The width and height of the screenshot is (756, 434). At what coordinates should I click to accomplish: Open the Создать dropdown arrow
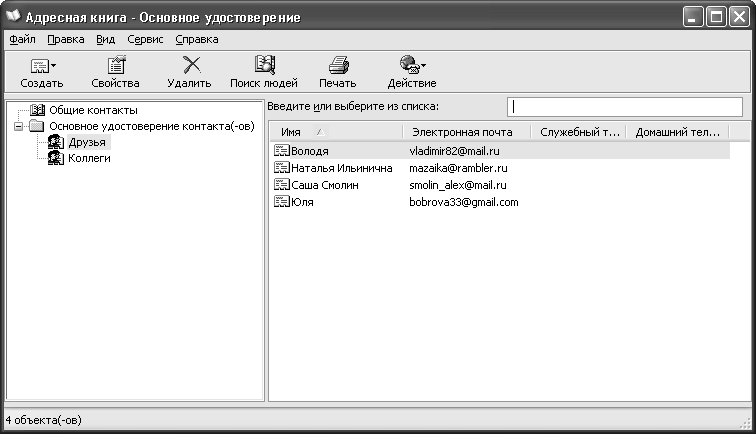coord(54,66)
